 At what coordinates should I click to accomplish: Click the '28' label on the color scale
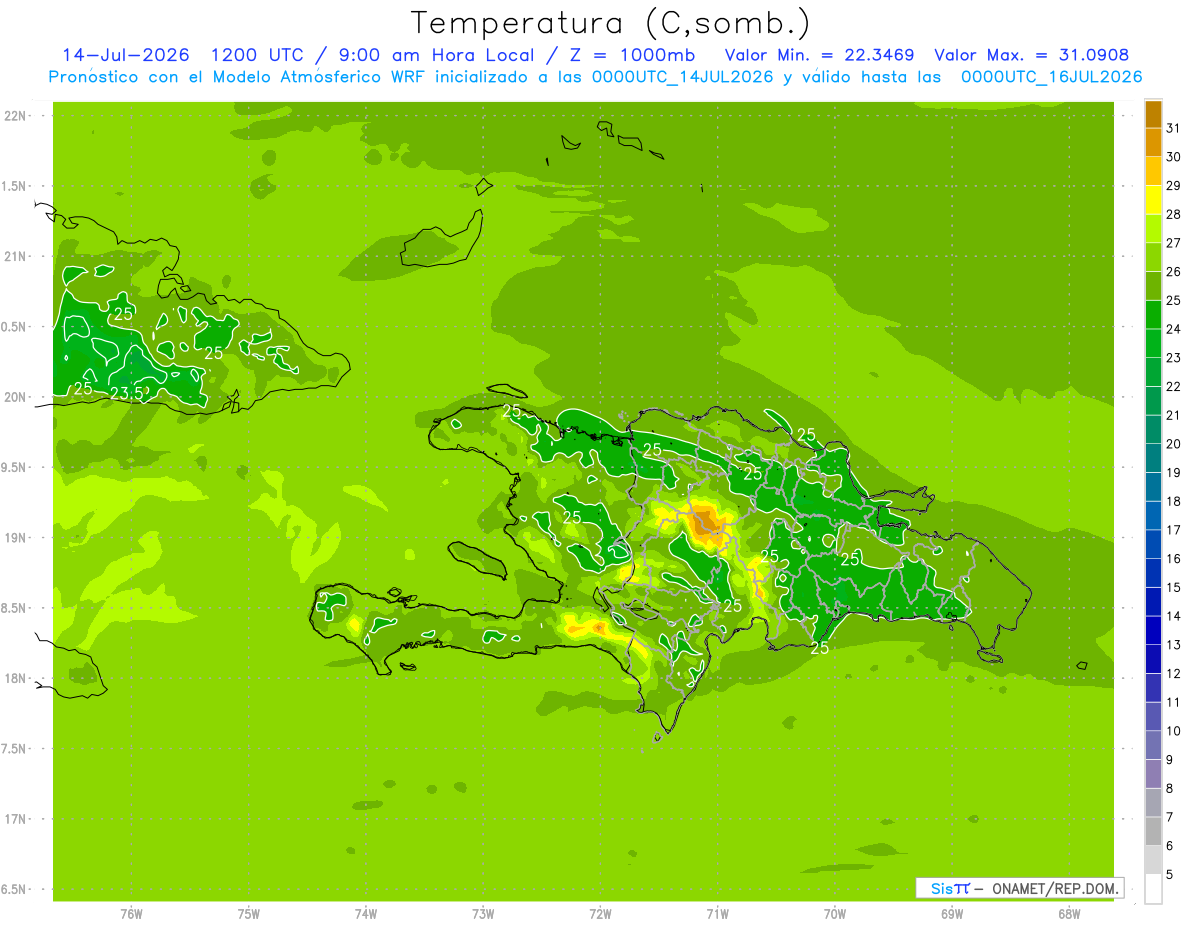click(1173, 214)
